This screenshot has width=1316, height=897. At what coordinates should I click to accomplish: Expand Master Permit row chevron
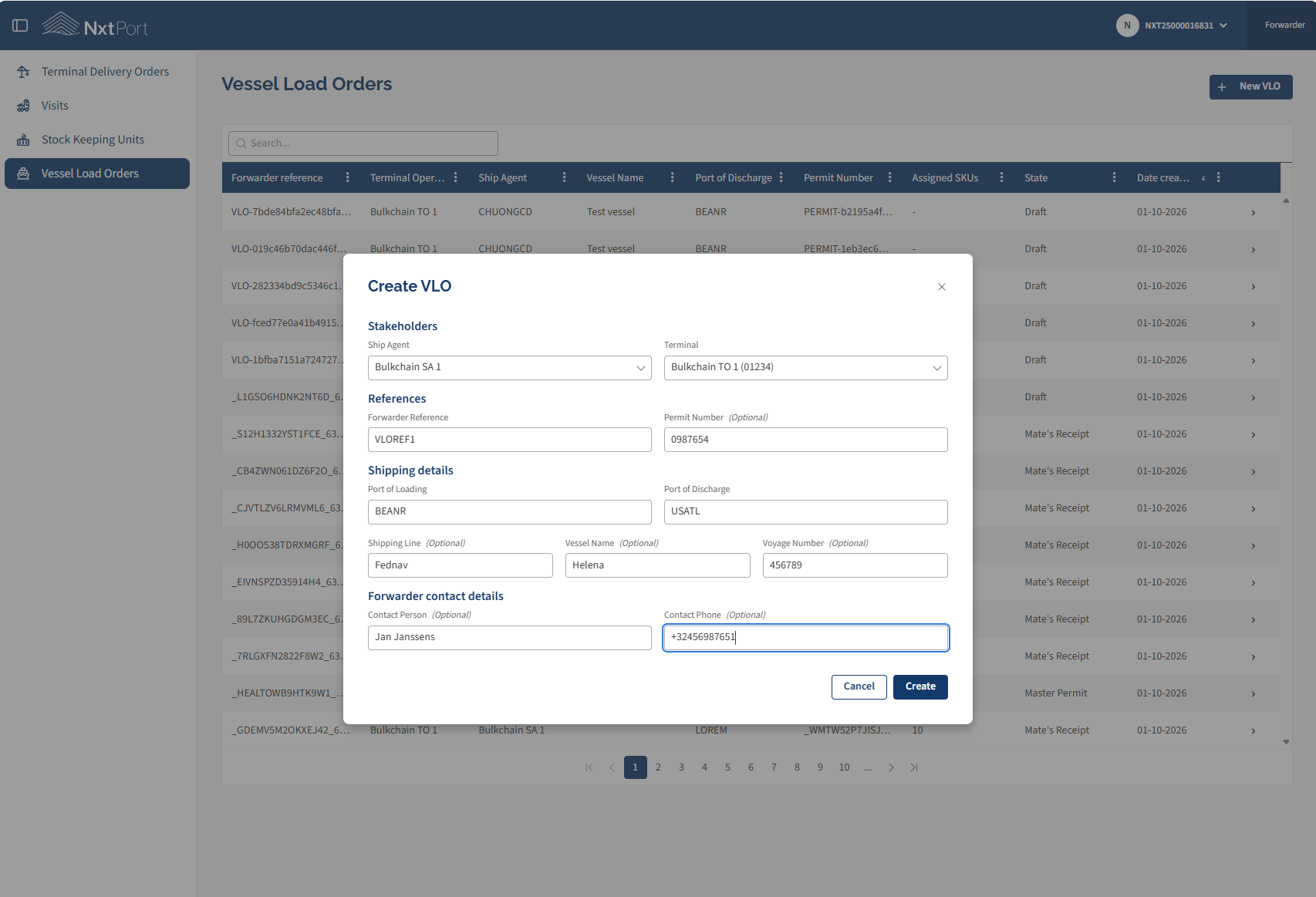coord(1254,694)
